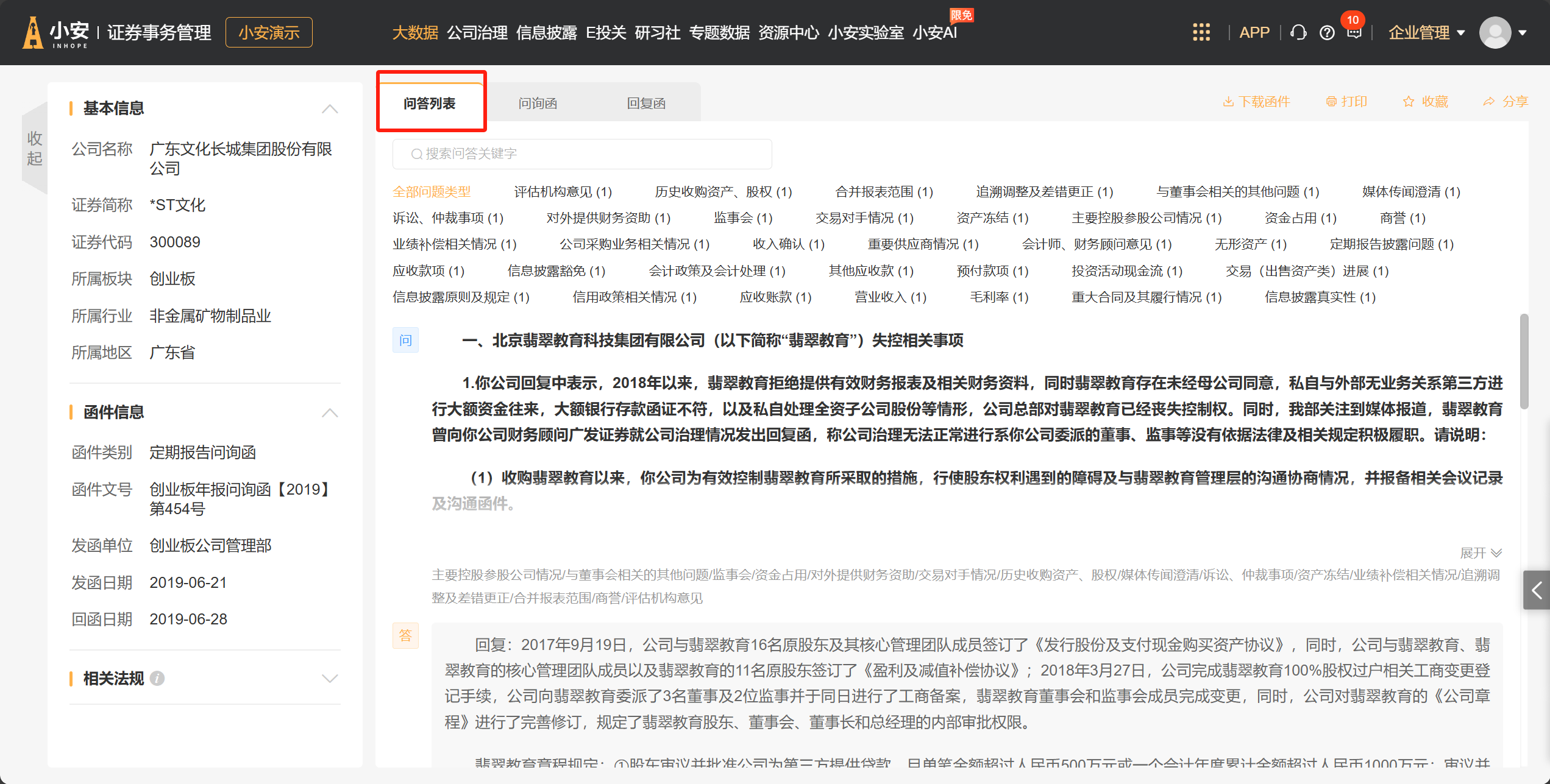Filter by 合并报表范围 (1)
This screenshot has height=784, width=1550.
pyautogui.click(x=884, y=192)
